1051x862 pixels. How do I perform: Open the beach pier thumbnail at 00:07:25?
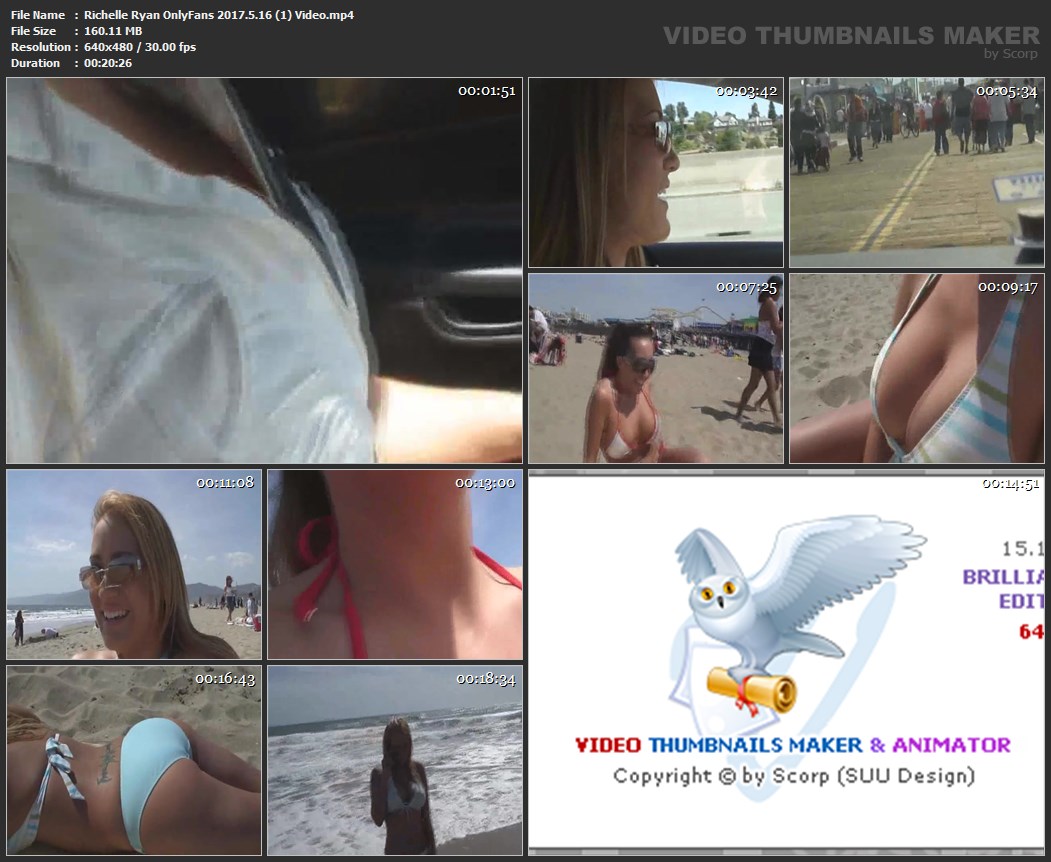click(655, 368)
